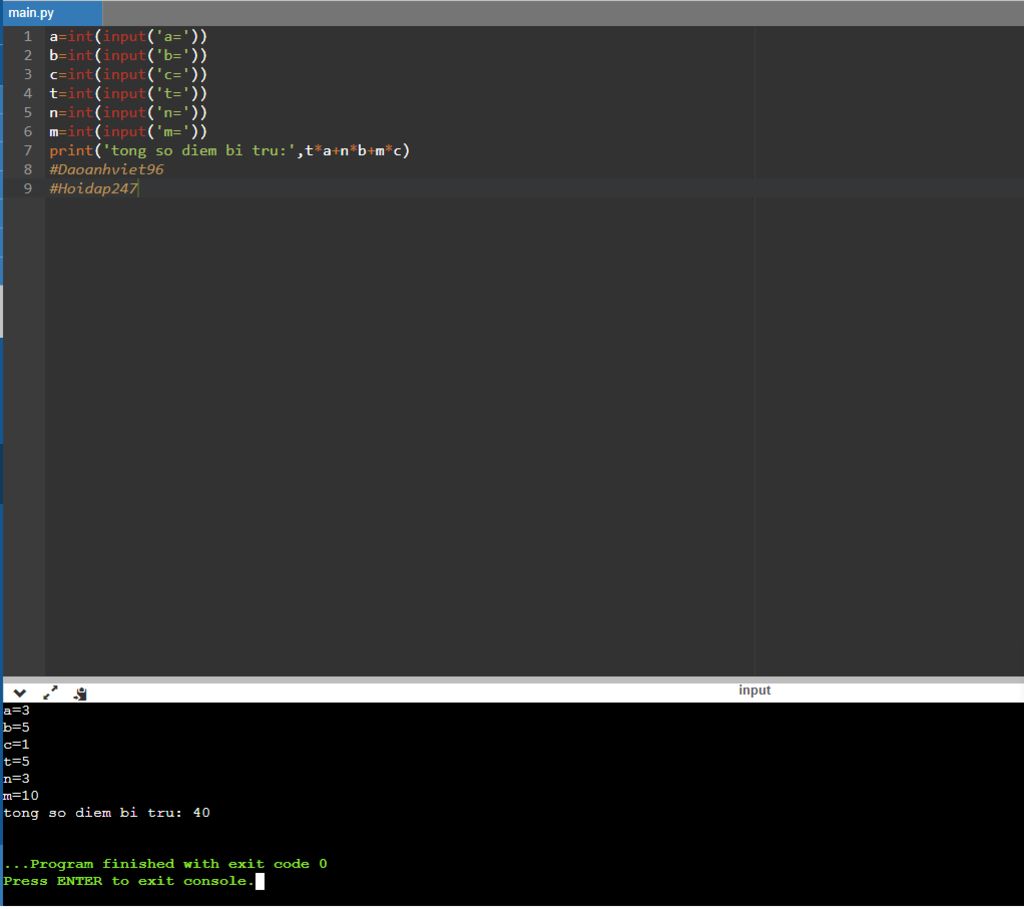Screen dimensions: 1024x909
Task: Select the 'input' console label
Action: pyautogui.click(x=754, y=690)
